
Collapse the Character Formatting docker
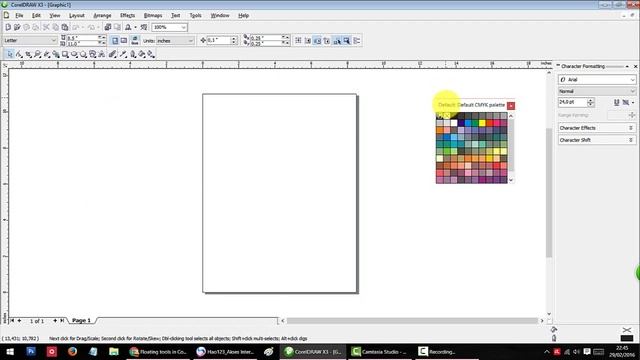[627, 66]
